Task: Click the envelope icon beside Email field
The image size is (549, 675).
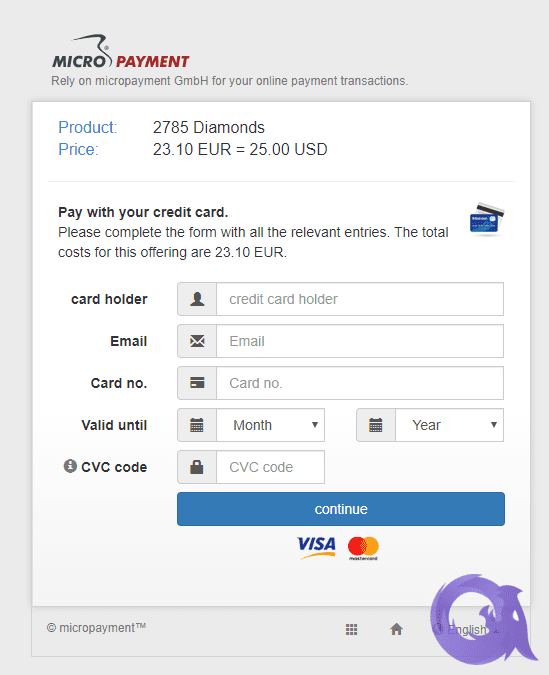Action: 197,341
